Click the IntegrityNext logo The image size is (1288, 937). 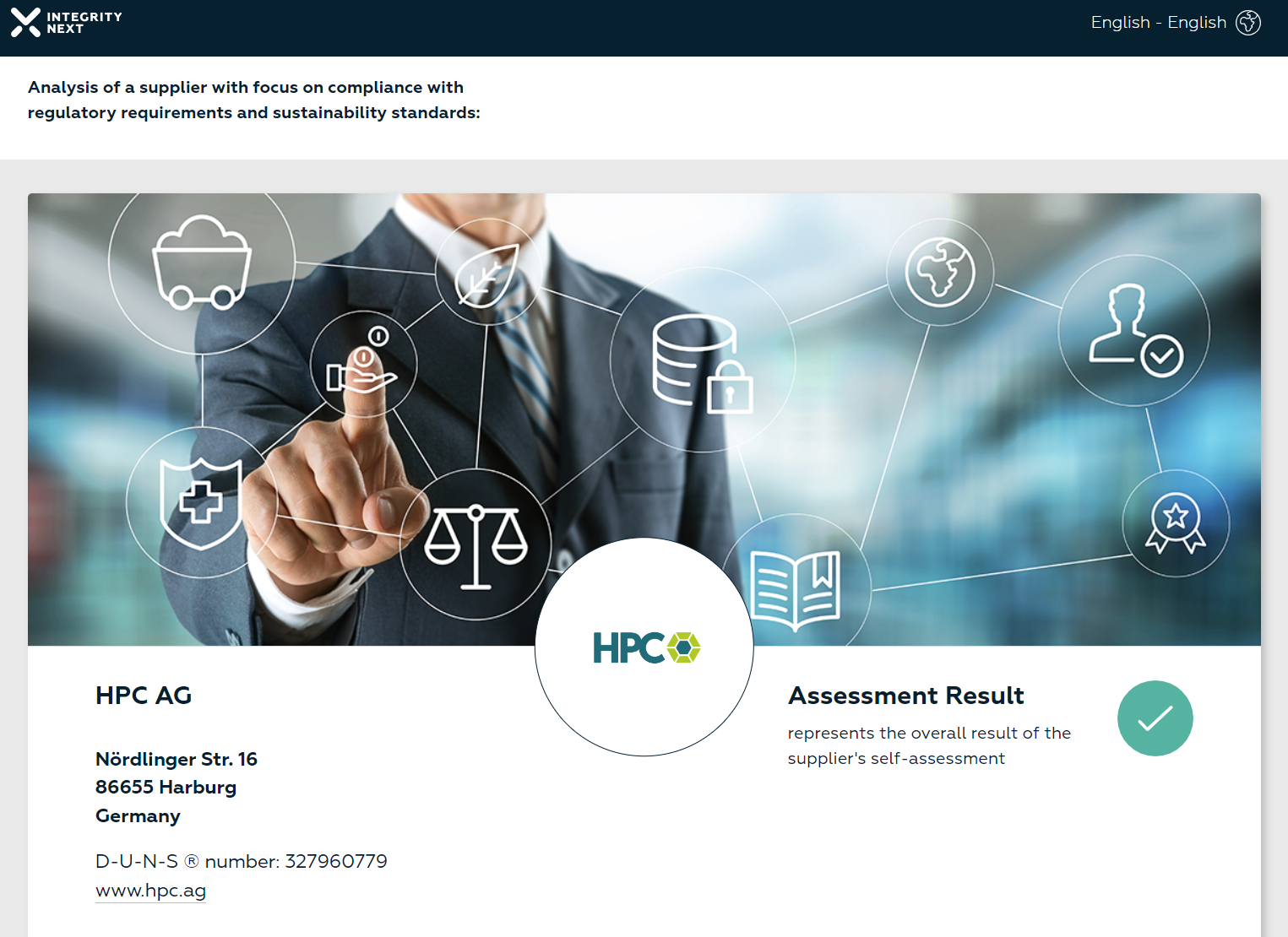coord(66,23)
